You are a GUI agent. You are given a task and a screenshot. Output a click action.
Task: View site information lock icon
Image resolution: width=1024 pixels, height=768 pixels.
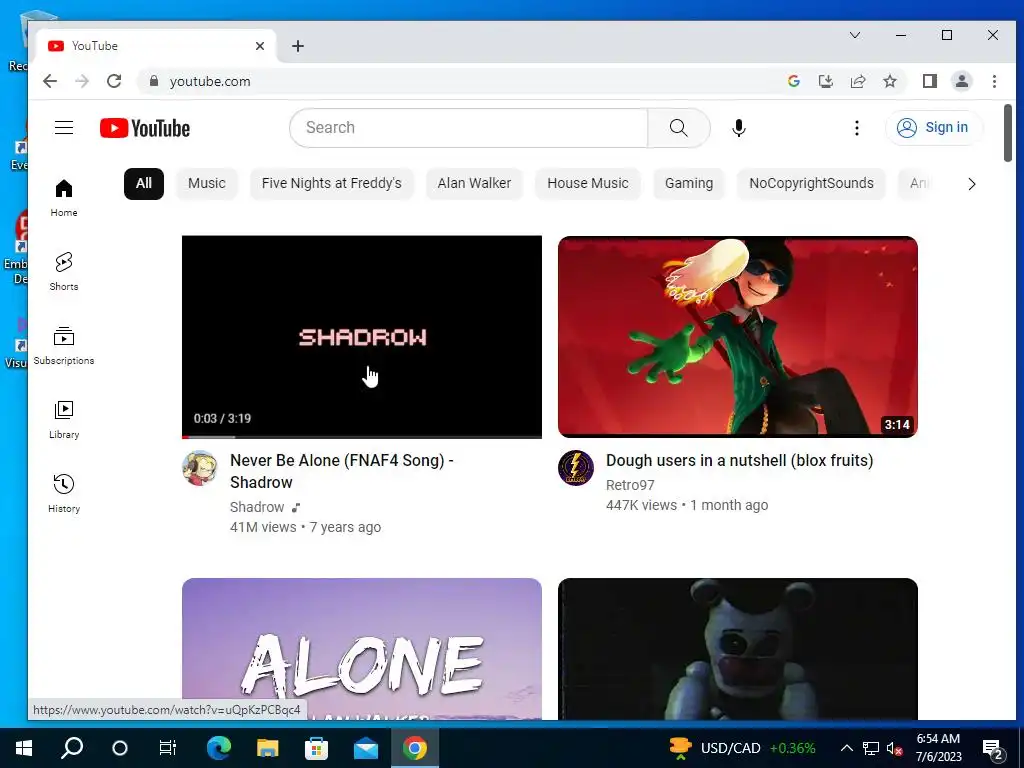[154, 81]
